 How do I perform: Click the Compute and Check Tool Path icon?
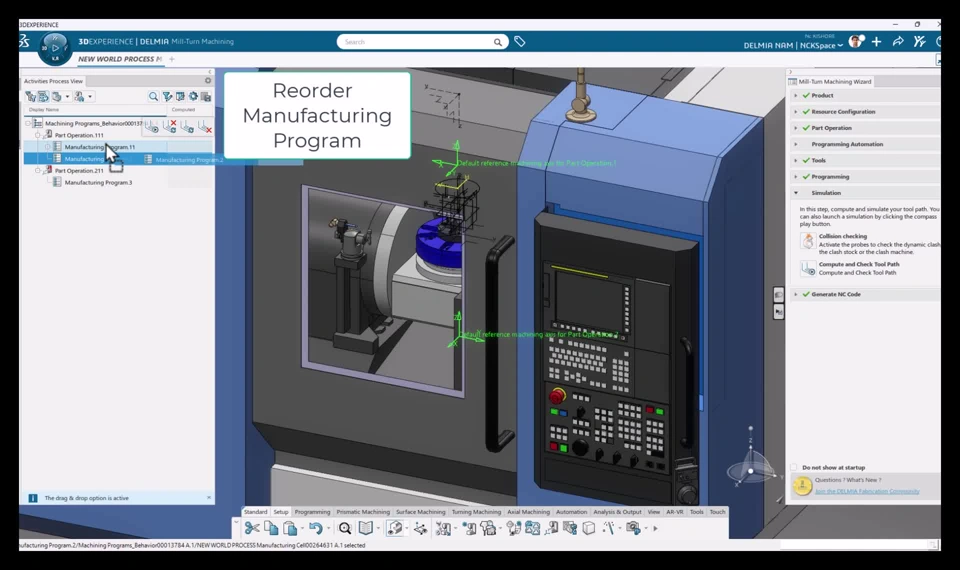tap(808, 269)
